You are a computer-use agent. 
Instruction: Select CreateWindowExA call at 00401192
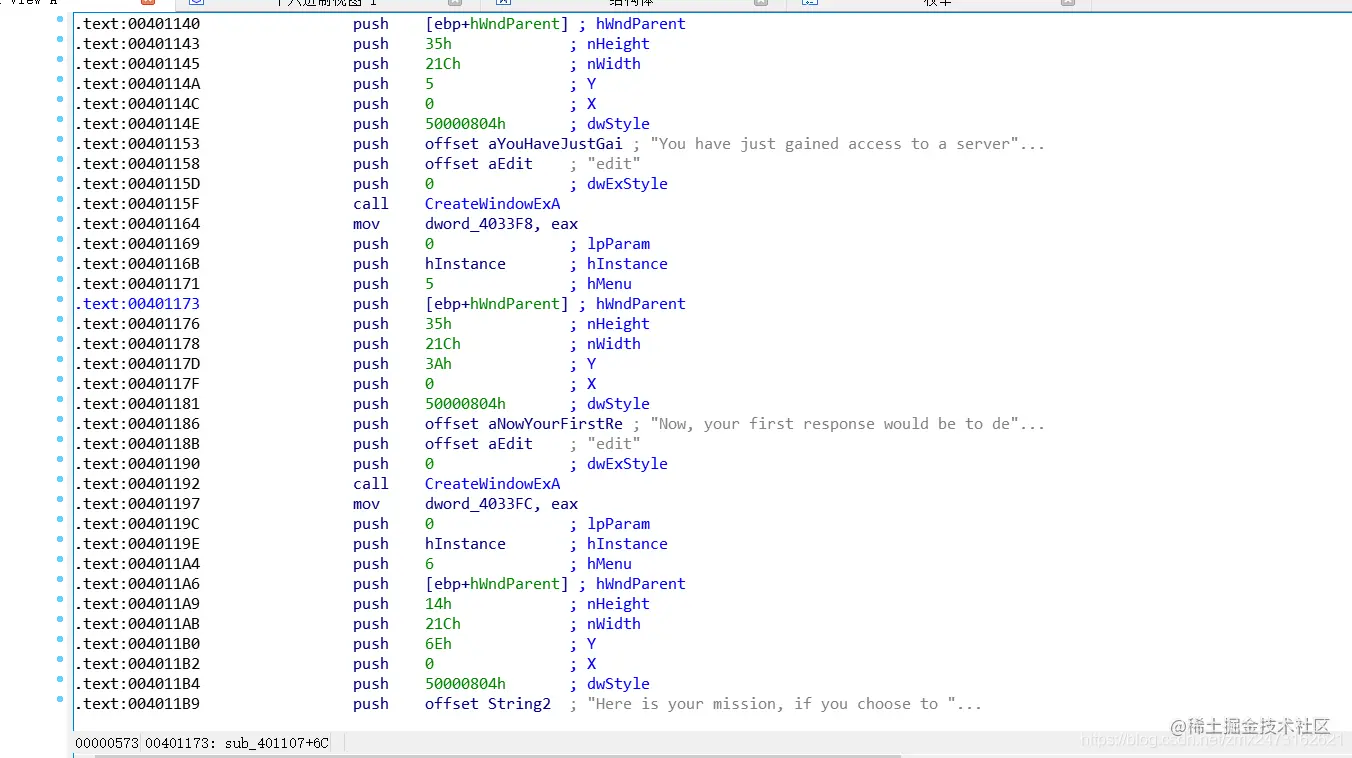pyautogui.click(x=492, y=484)
